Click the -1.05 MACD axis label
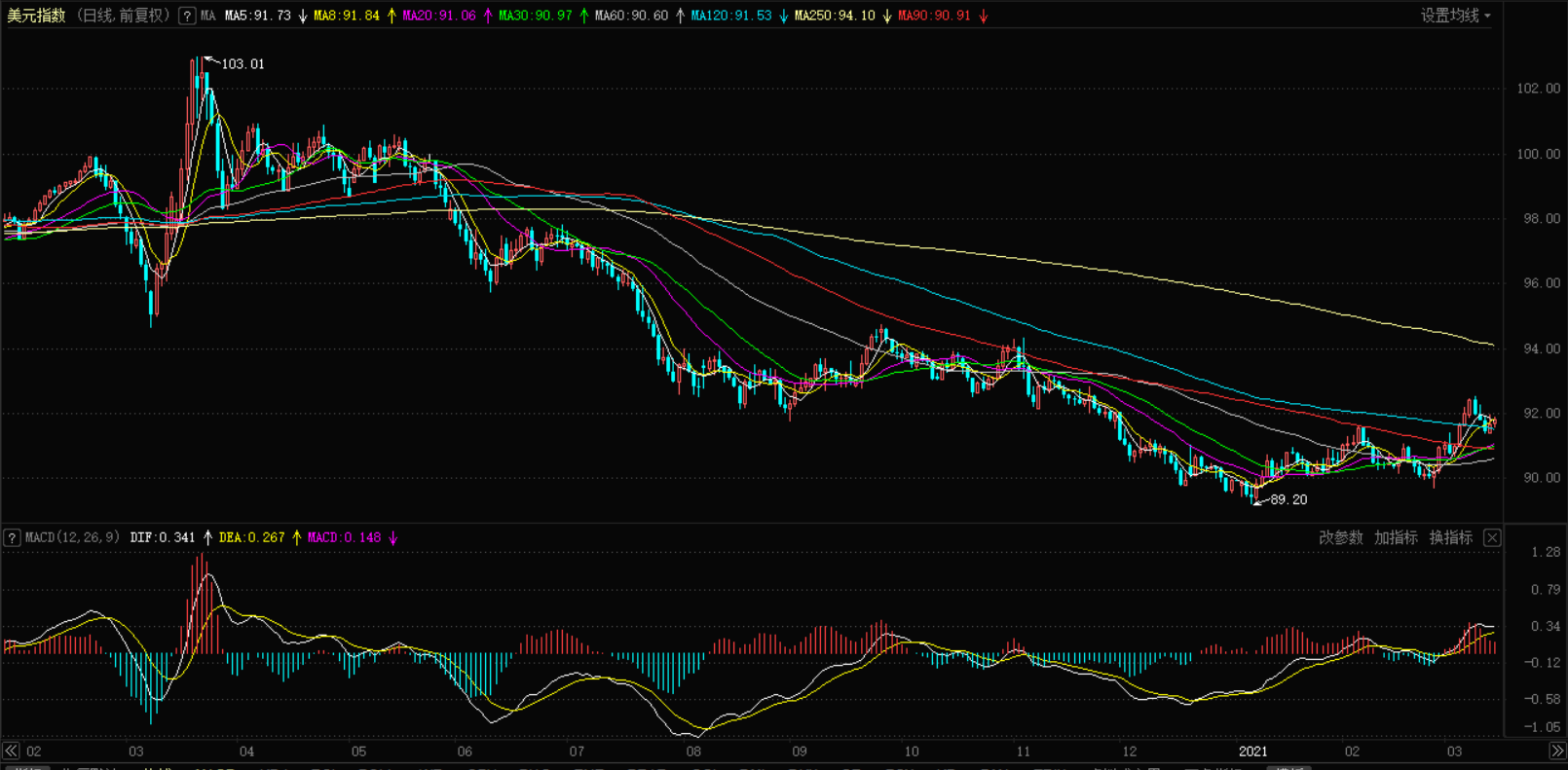Image resolution: width=1568 pixels, height=770 pixels. (x=1543, y=727)
